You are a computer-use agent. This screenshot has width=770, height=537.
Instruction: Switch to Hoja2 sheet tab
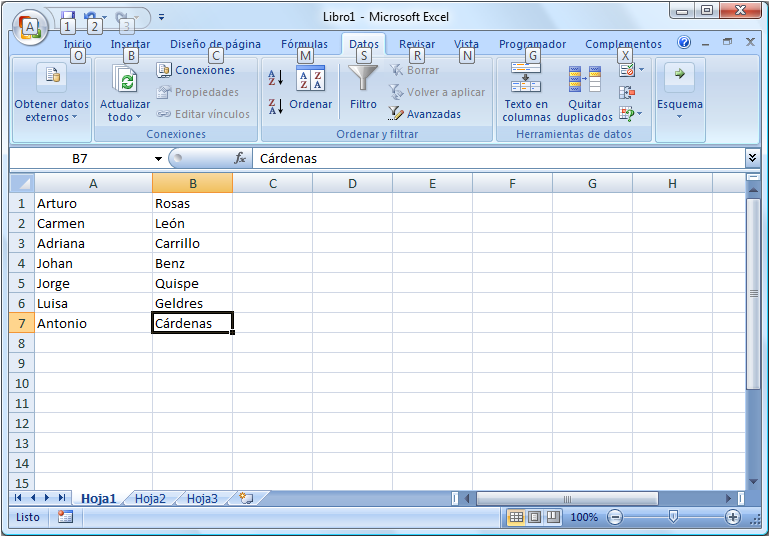(x=150, y=499)
